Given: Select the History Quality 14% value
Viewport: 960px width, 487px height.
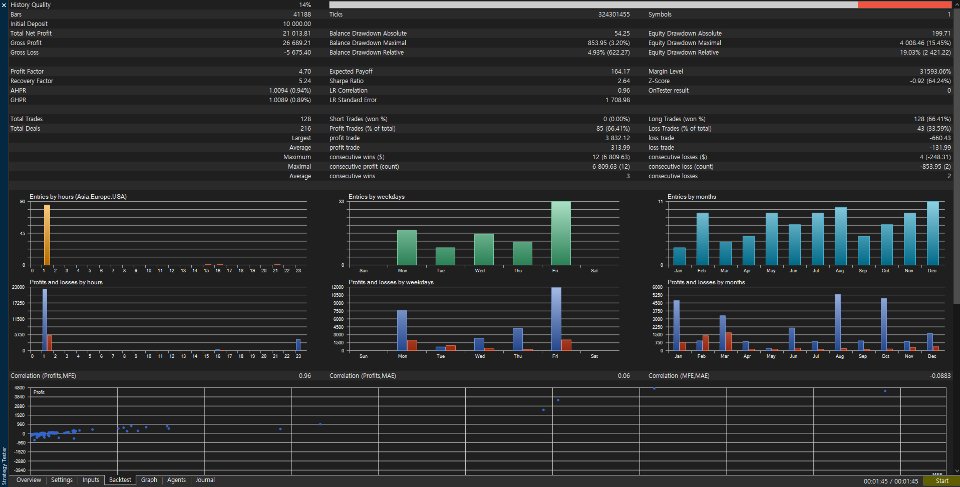Looking at the screenshot, I should coord(305,5).
